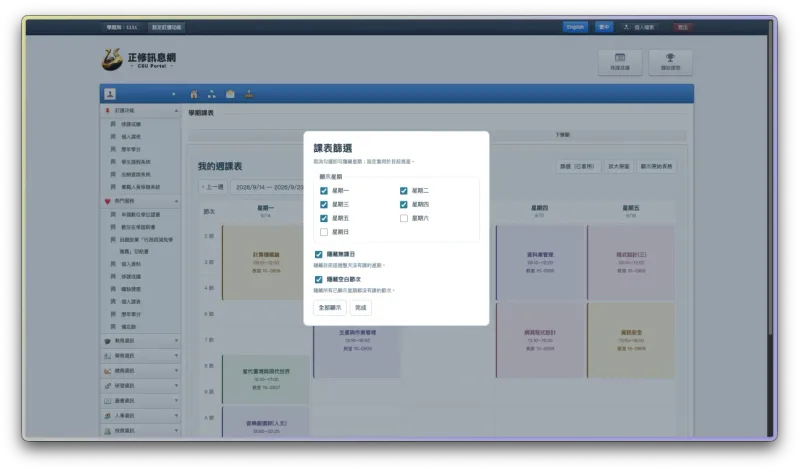Click the 顯示原始表格 button

[x=656, y=166]
